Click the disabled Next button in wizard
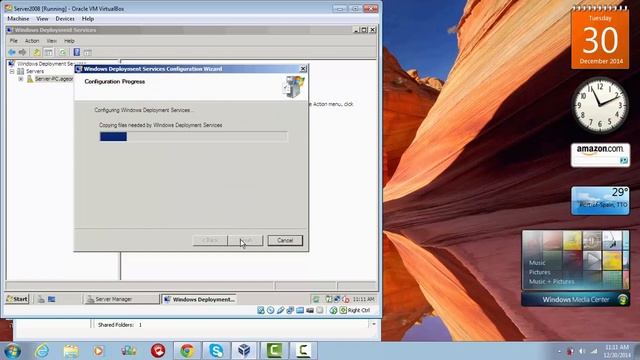640x360 pixels. coord(245,240)
